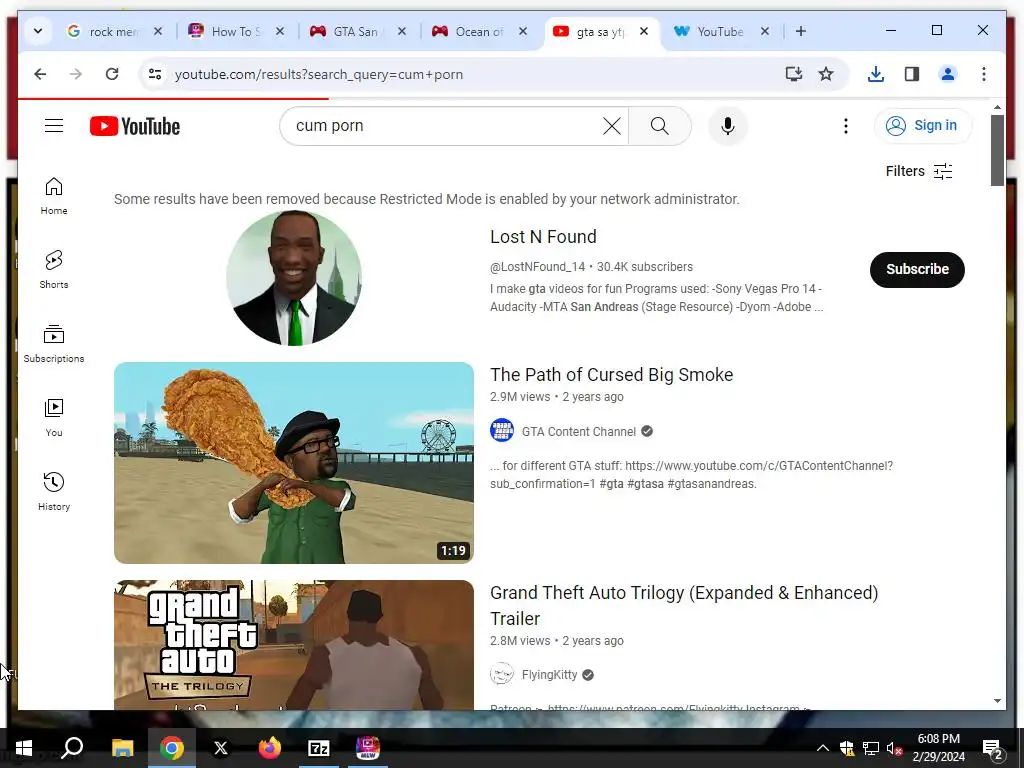Click the install app icon in address bar
Image resolution: width=1024 pixels, height=768 pixels.
click(793, 74)
